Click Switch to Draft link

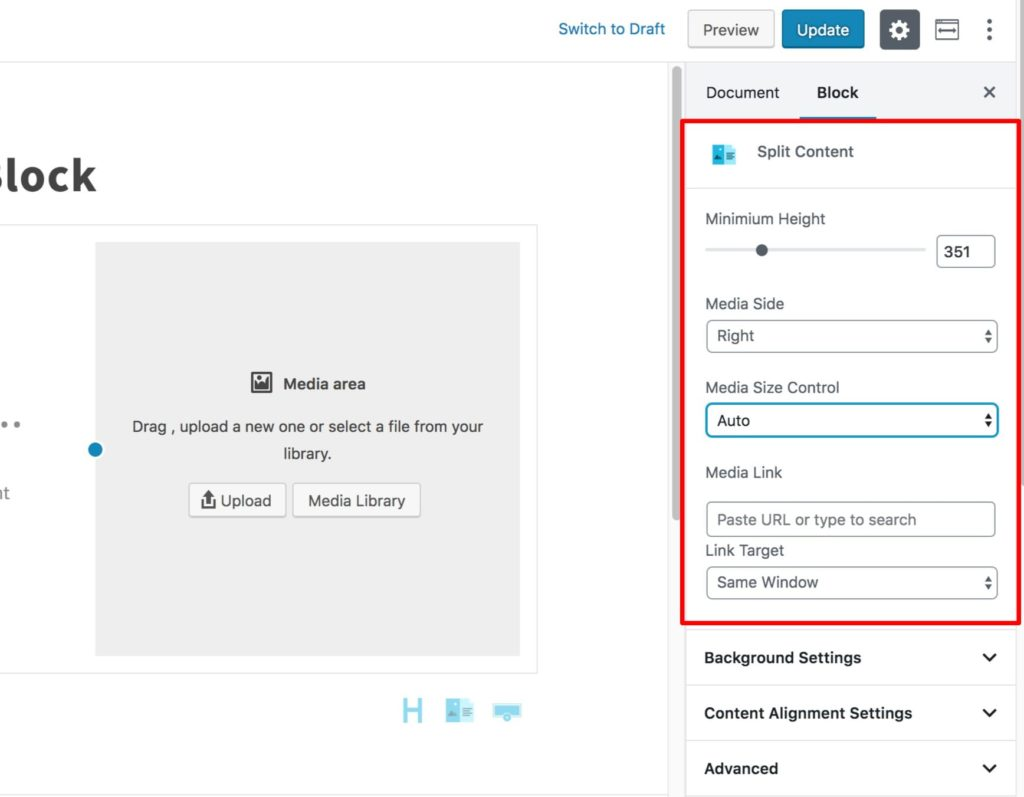[x=611, y=29]
